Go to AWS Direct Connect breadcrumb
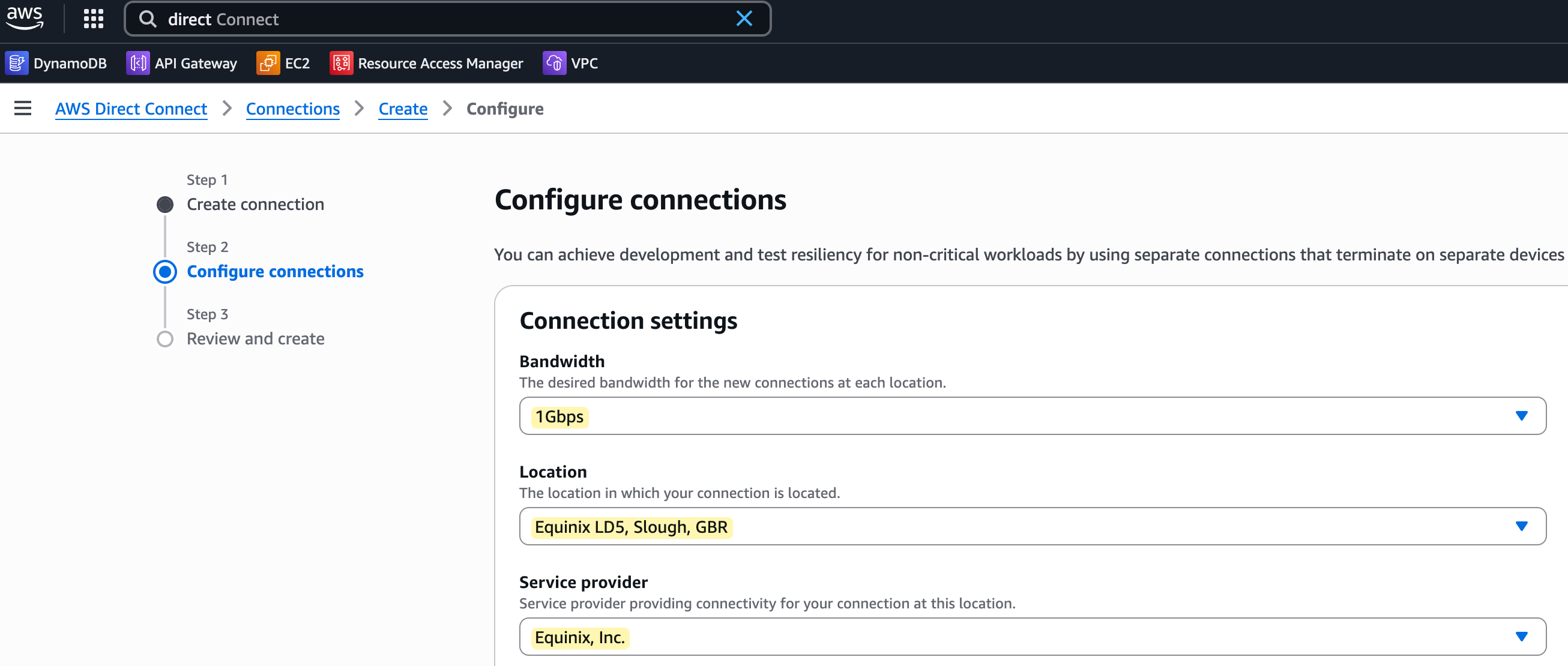 pos(131,109)
